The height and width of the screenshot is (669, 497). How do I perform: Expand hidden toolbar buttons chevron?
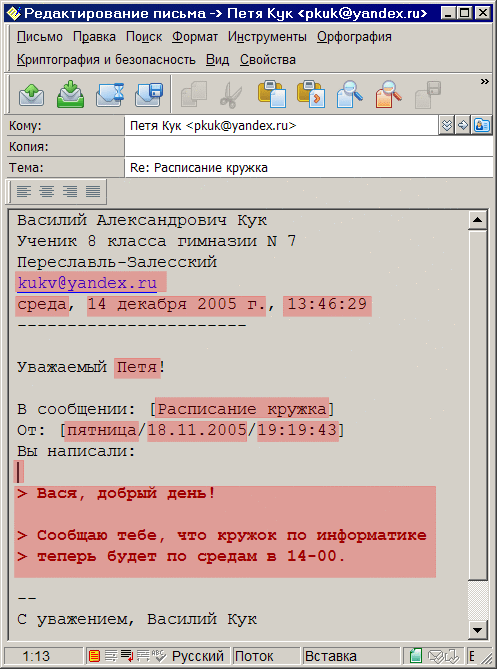coord(484,81)
